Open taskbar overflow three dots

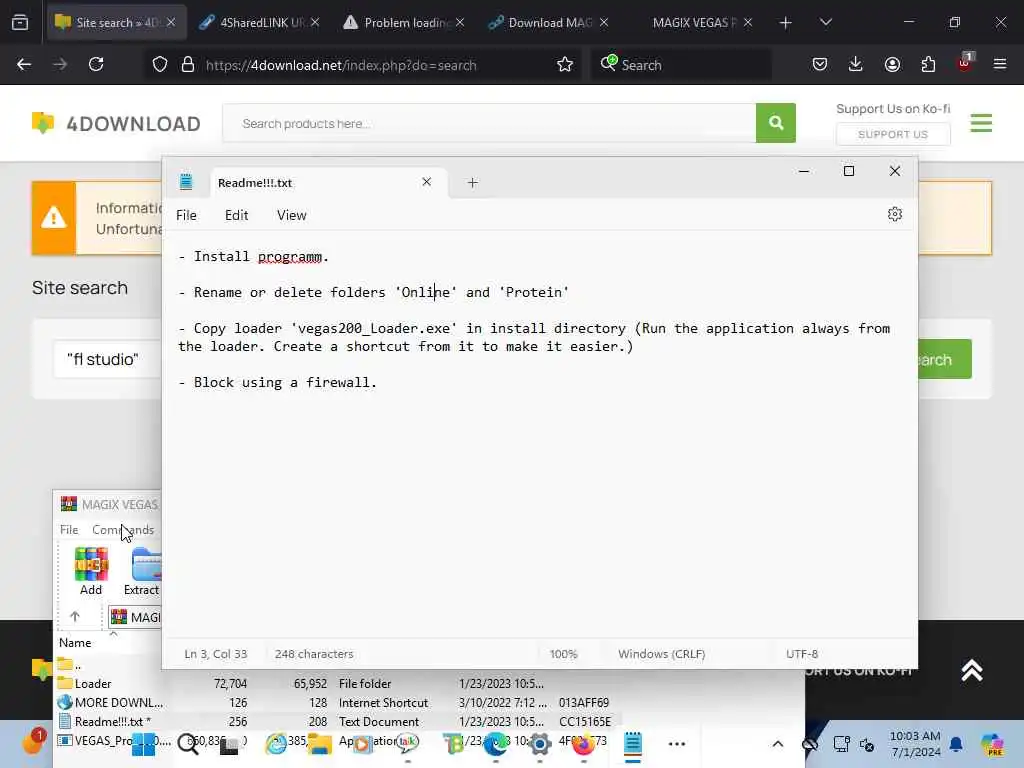(x=677, y=744)
